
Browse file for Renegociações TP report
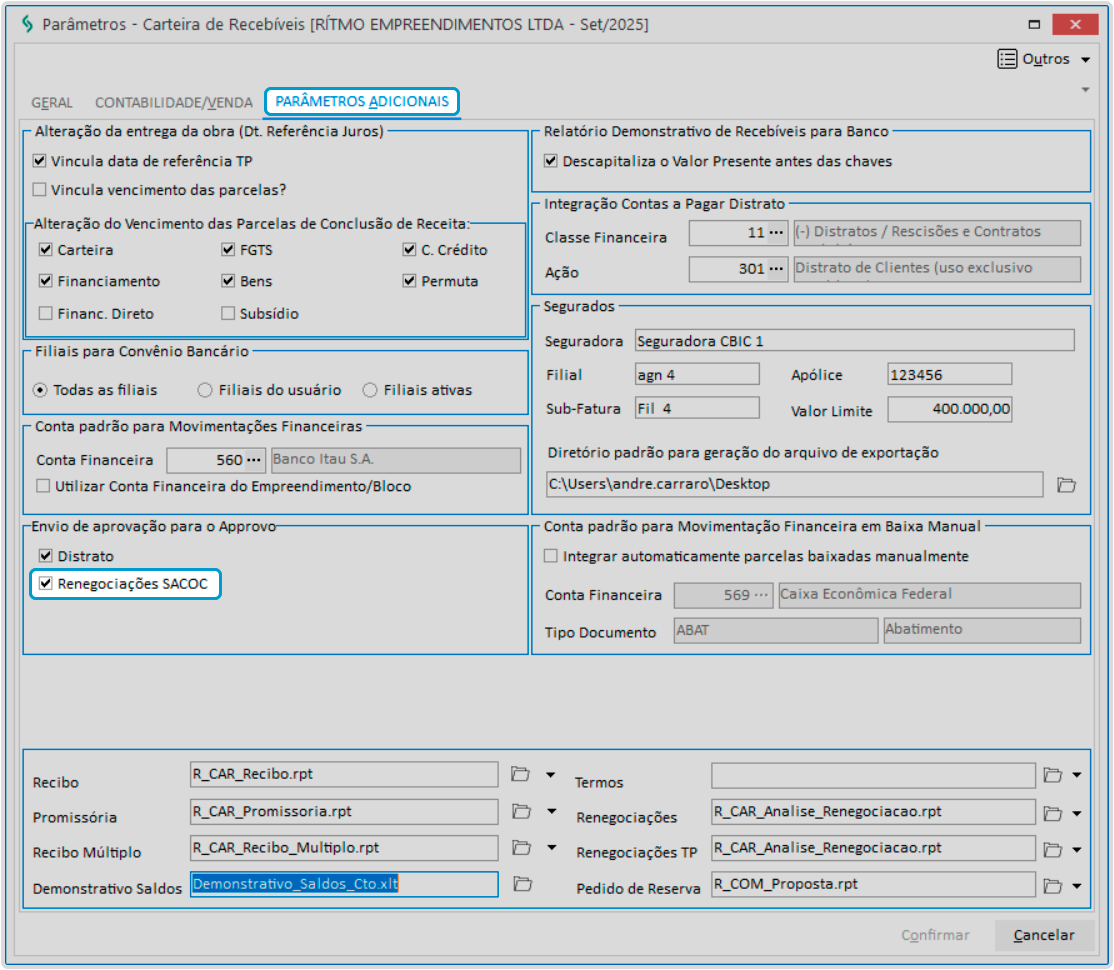(x=1053, y=849)
